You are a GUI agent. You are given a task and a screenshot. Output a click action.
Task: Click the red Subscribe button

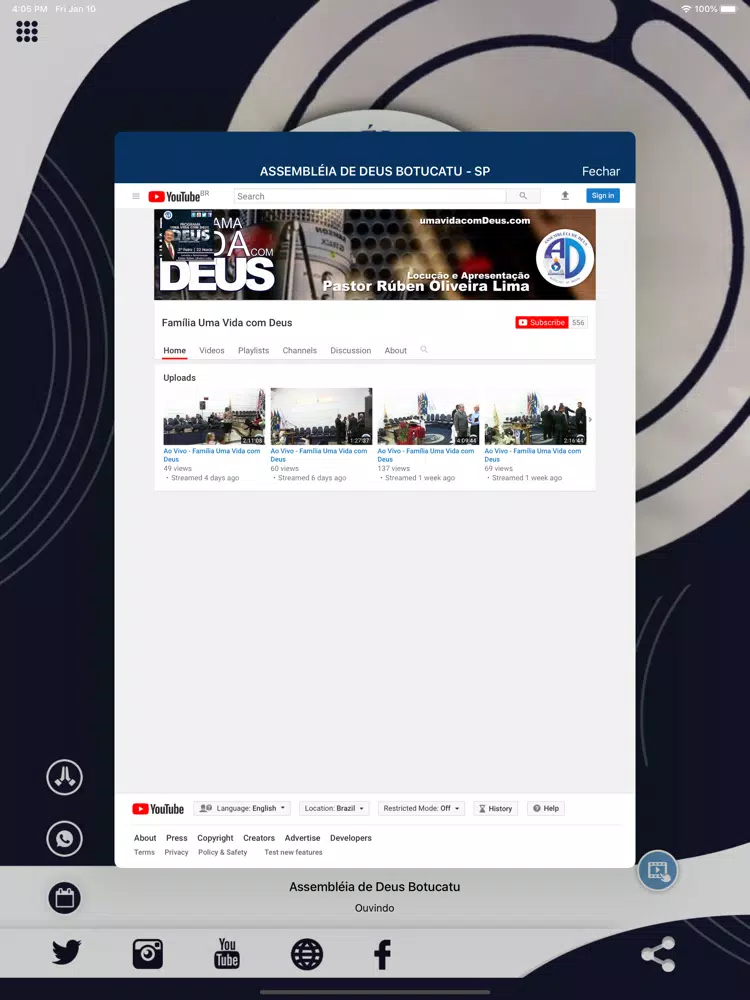(541, 323)
